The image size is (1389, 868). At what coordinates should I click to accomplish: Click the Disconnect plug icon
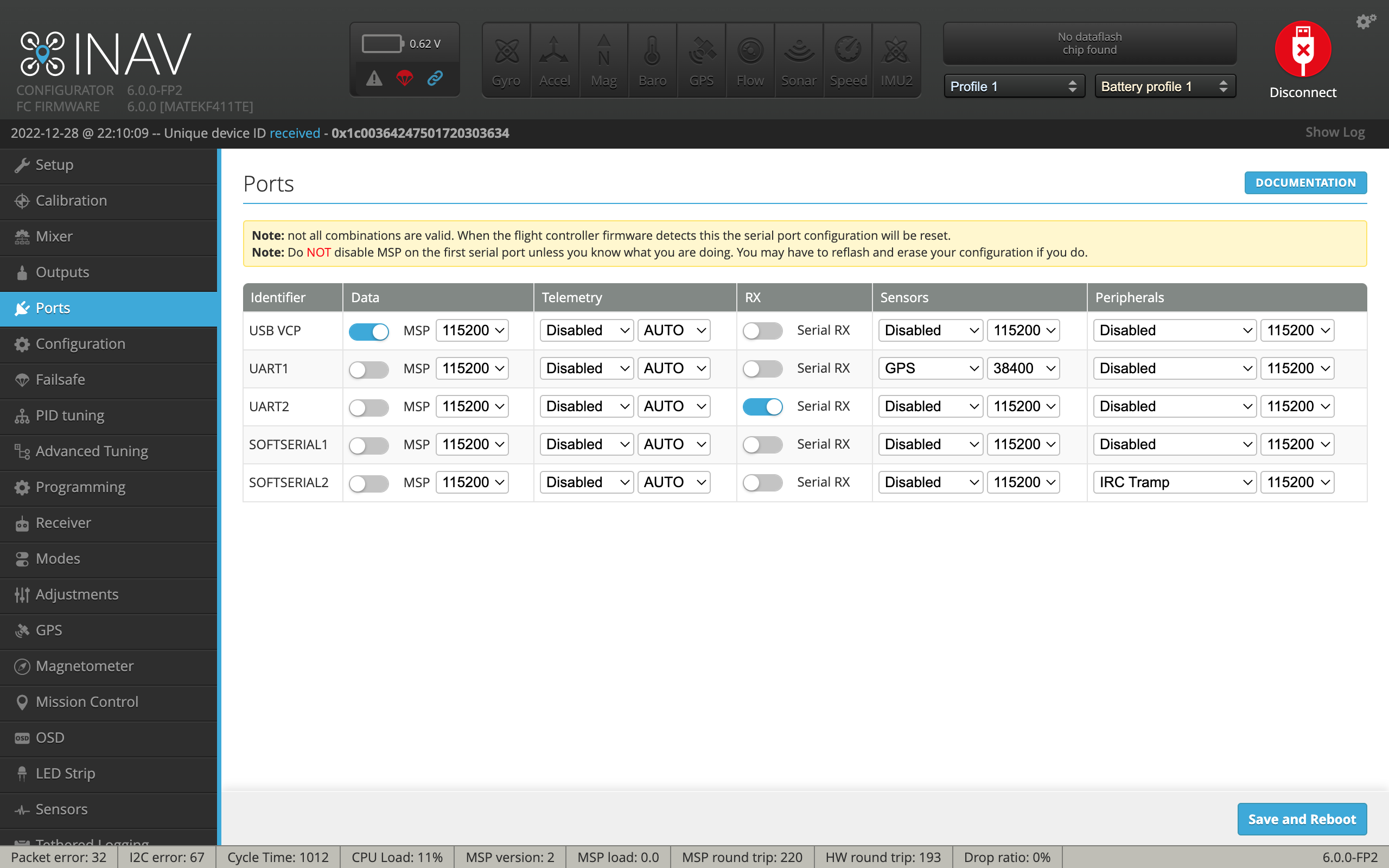point(1302,49)
